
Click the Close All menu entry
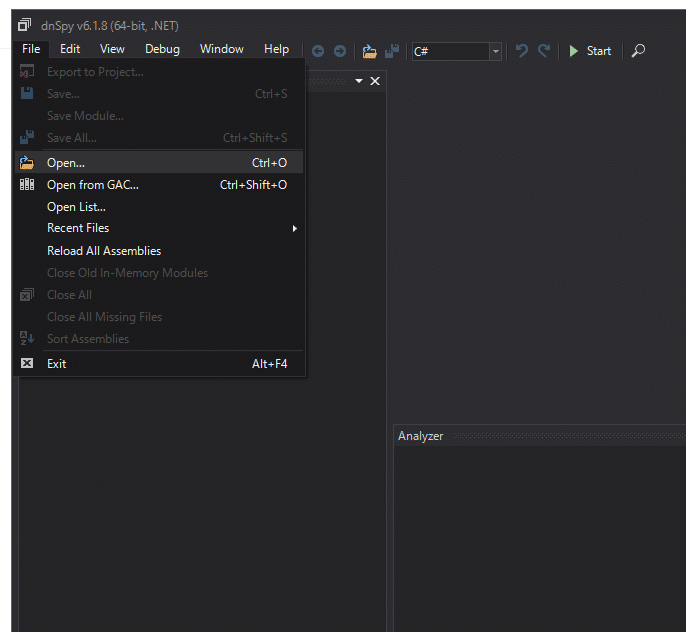(159, 295)
